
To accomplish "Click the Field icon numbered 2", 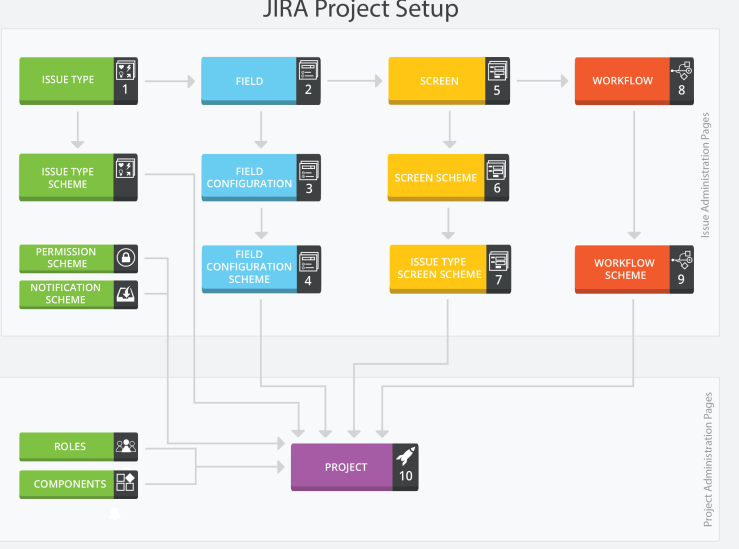I will tap(308, 72).
